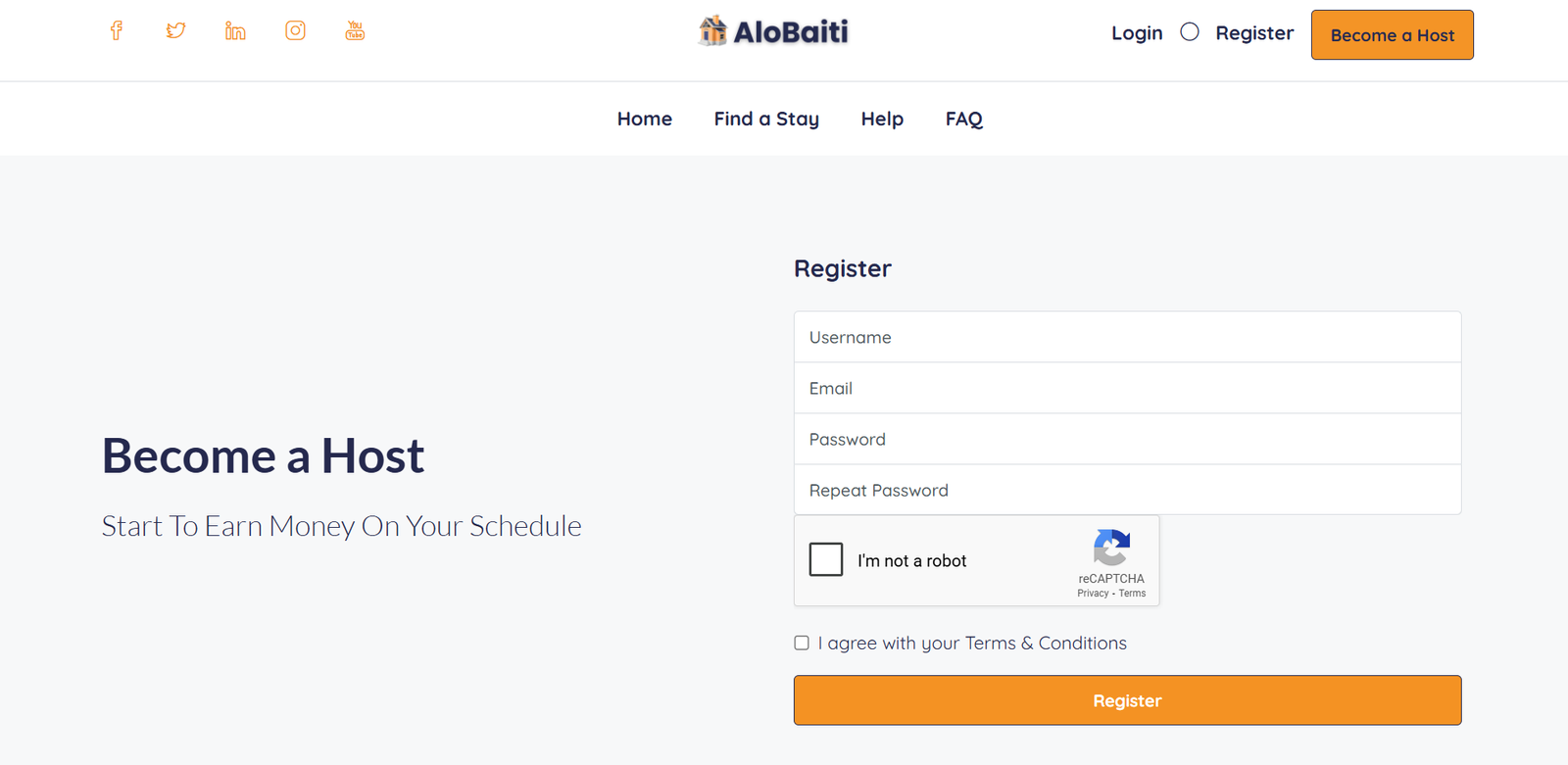
Task: Open the Find a Stay page
Action: tap(766, 119)
